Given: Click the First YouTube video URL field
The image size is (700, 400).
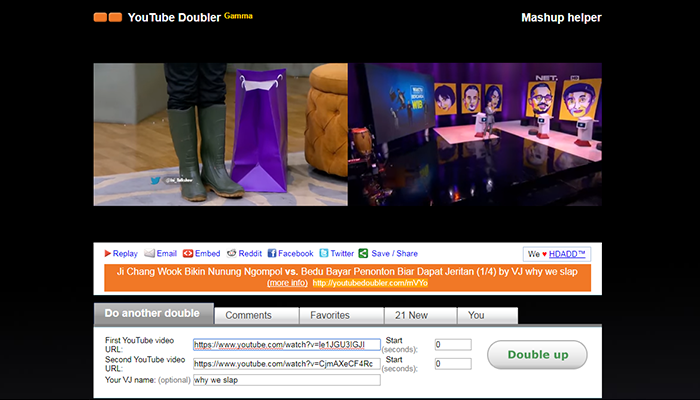Looking at the screenshot, I should 286,345.
